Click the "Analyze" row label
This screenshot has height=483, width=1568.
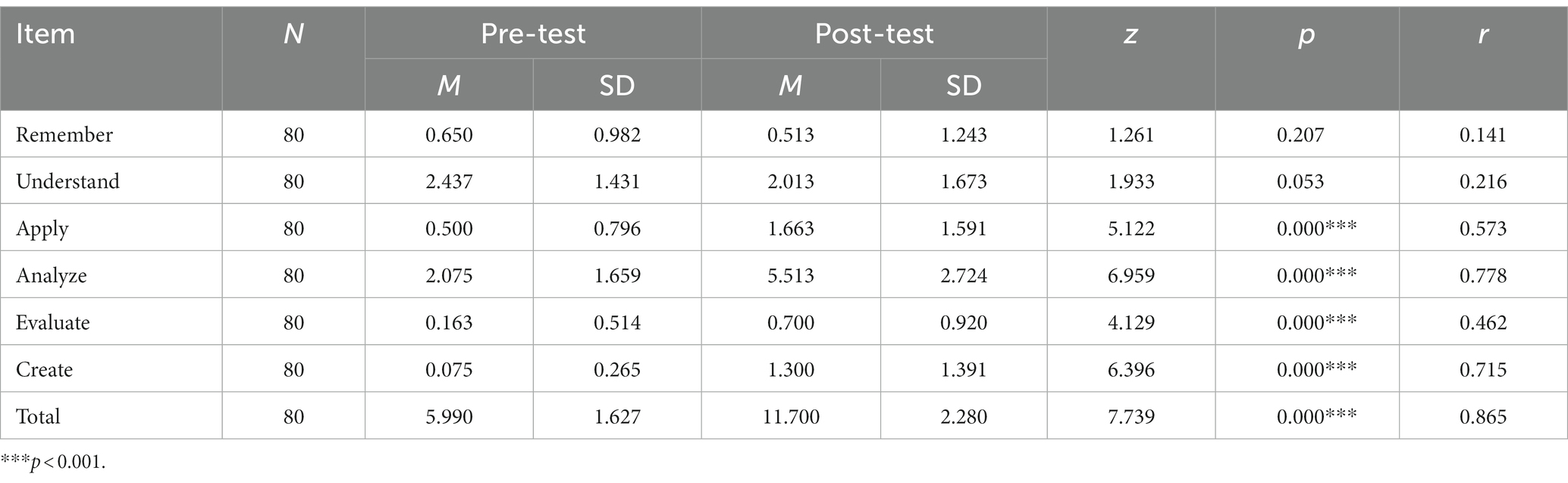pyautogui.click(x=52, y=276)
